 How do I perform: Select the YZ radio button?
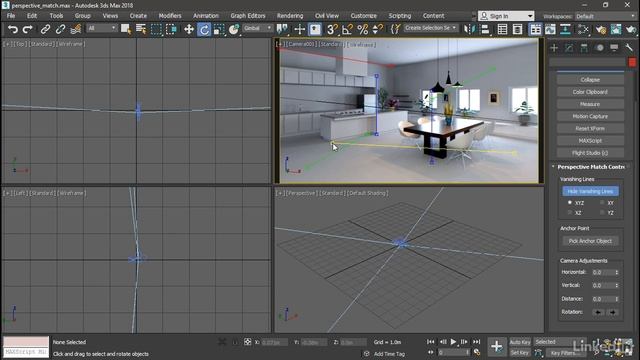(602, 213)
